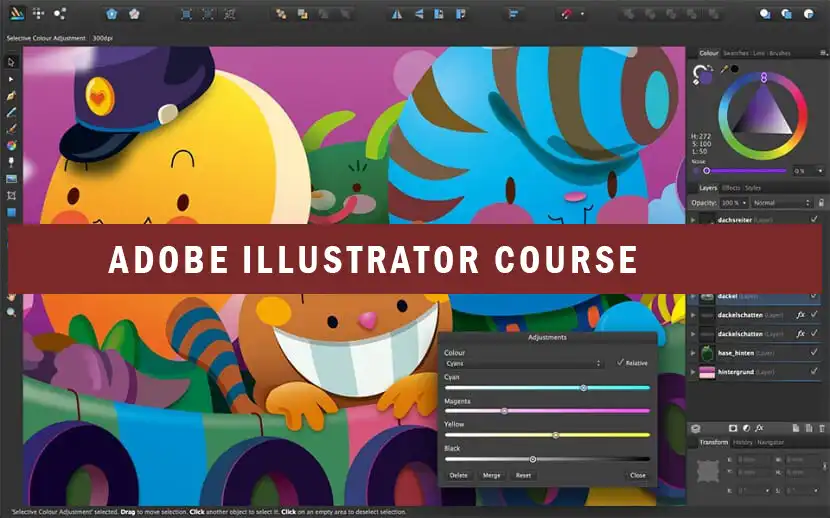830x518 pixels.
Task: Swap stroke and fill colours arrow
Action: pos(709,69)
